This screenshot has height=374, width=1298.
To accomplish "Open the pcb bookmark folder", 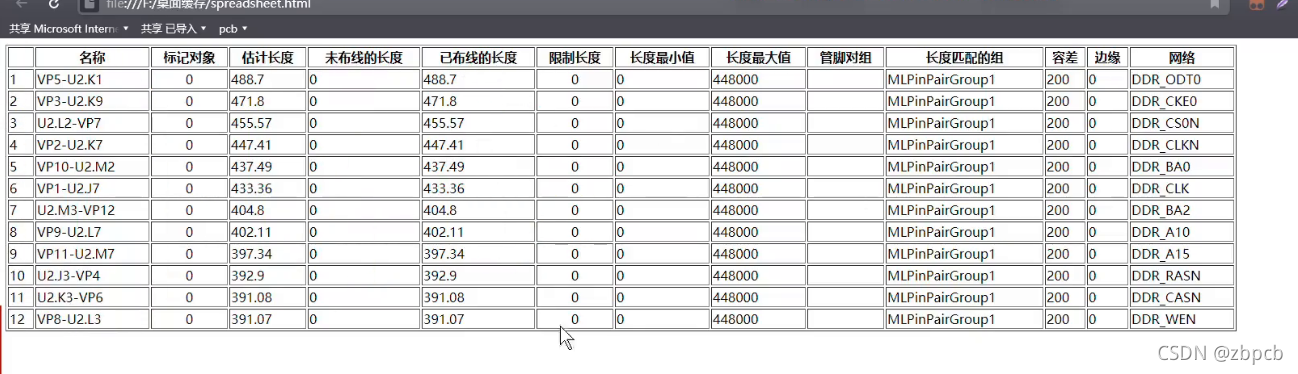I will [233, 28].
